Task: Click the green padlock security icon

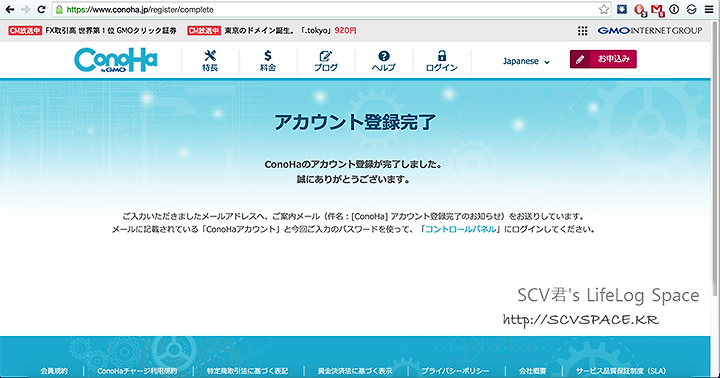Action: [59, 9]
